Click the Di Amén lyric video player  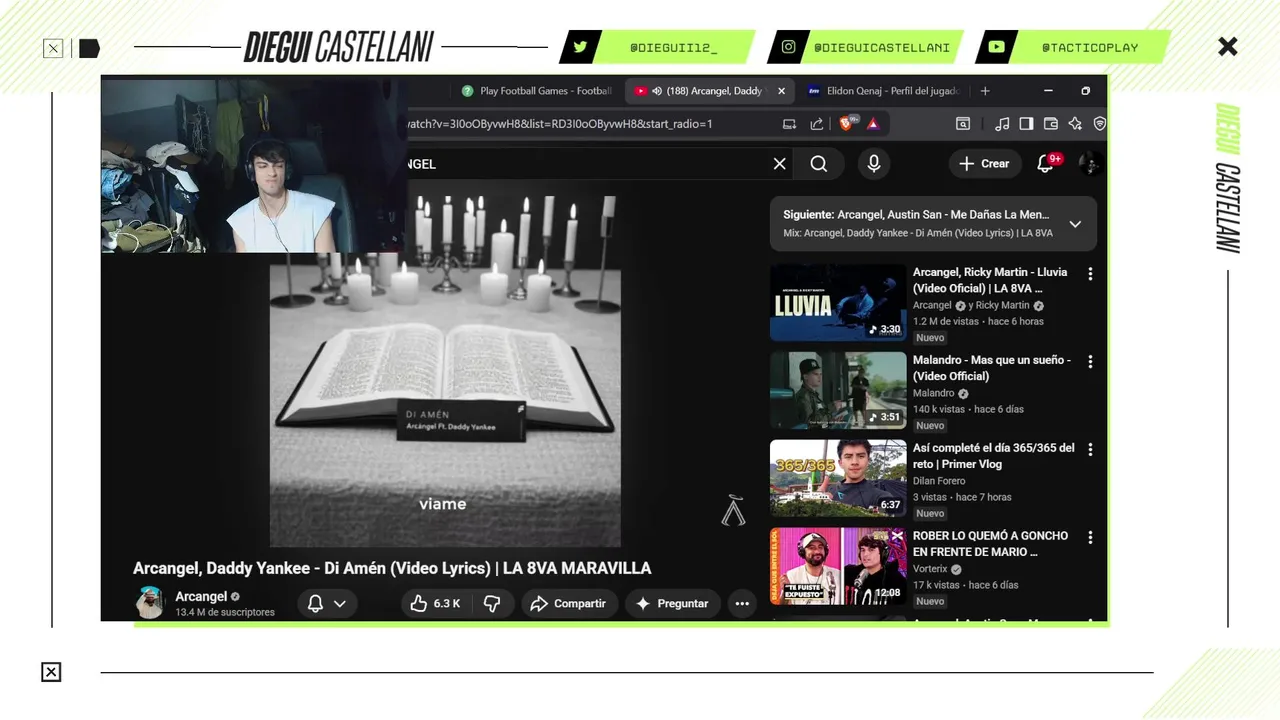[445, 372]
